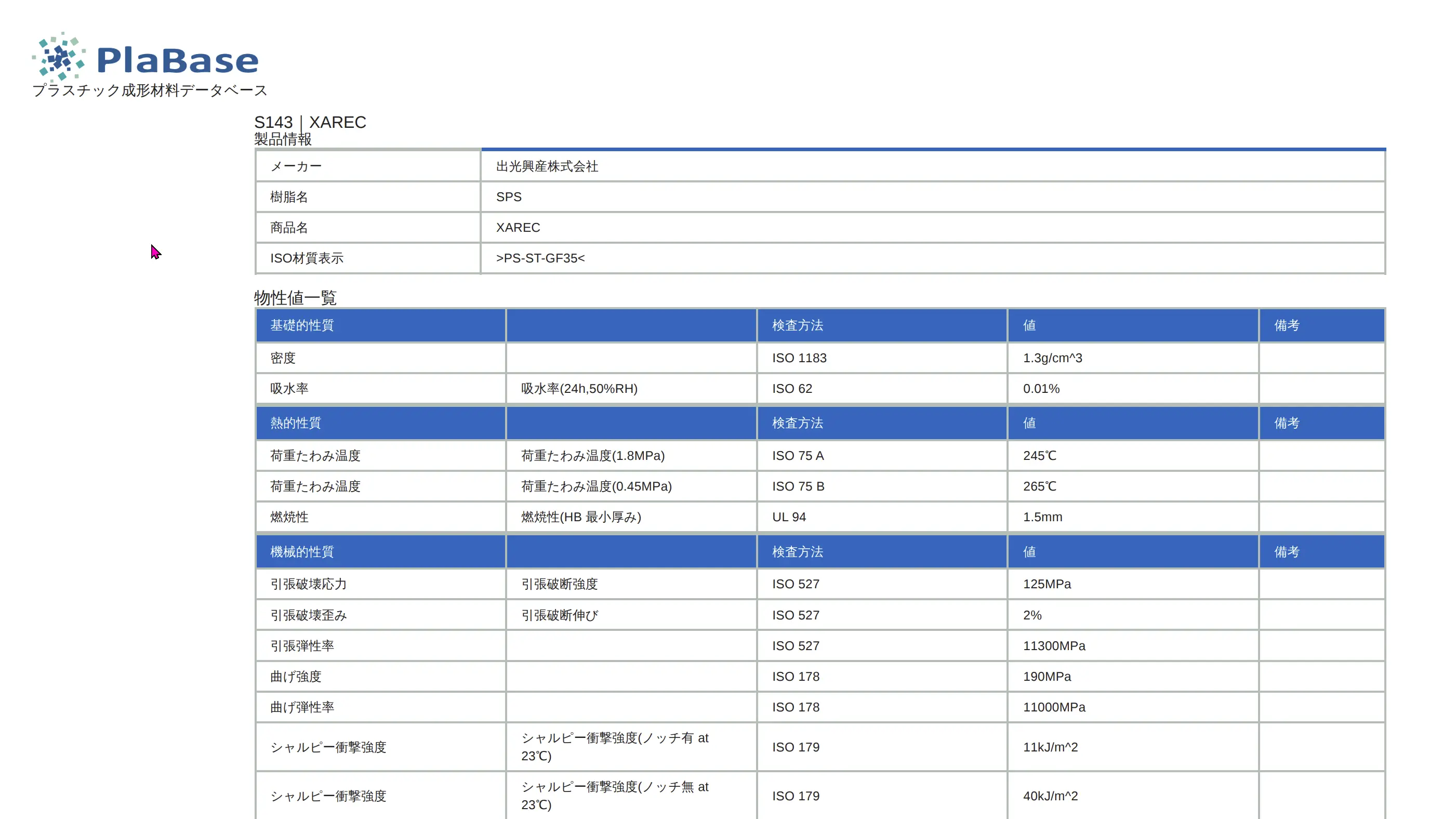Select the water absorption value 0.01%
The height and width of the screenshot is (819, 1456).
tap(1041, 388)
